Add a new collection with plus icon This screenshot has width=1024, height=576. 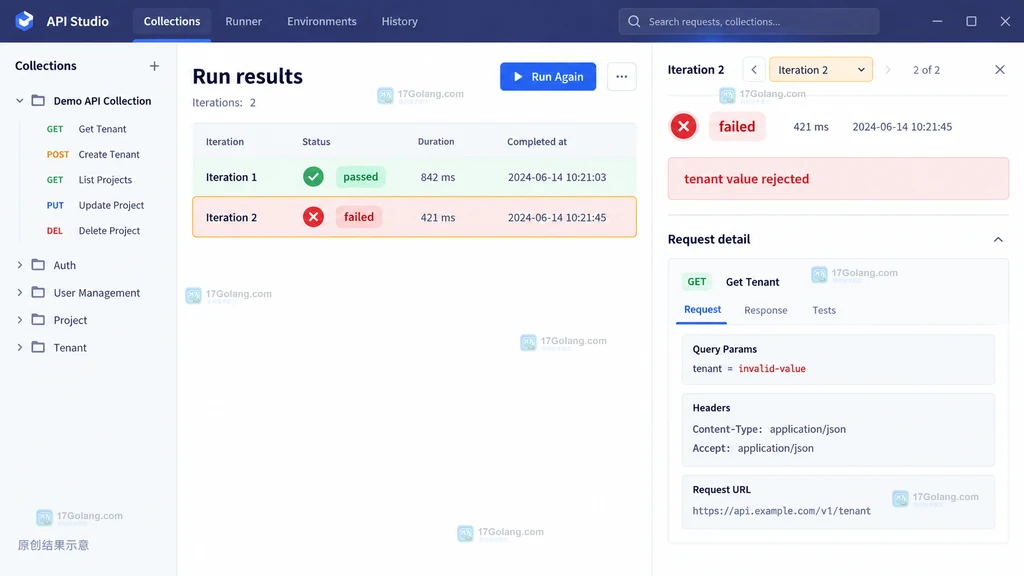154,66
